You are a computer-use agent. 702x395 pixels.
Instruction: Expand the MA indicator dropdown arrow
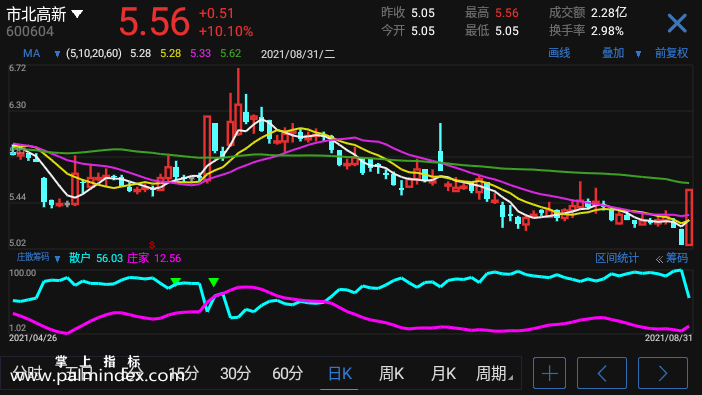click(x=57, y=54)
